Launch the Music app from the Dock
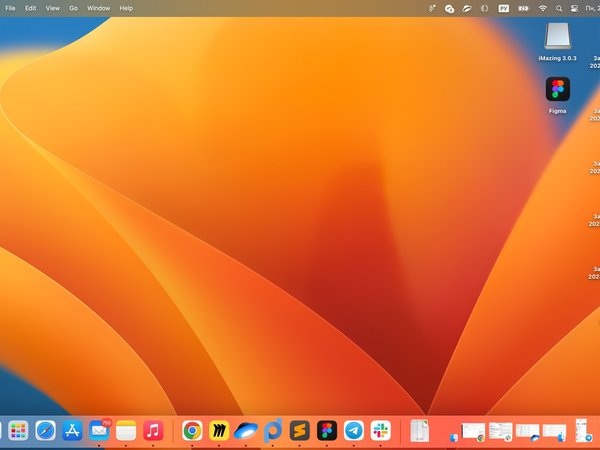The height and width of the screenshot is (450, 600). point(153,431)
